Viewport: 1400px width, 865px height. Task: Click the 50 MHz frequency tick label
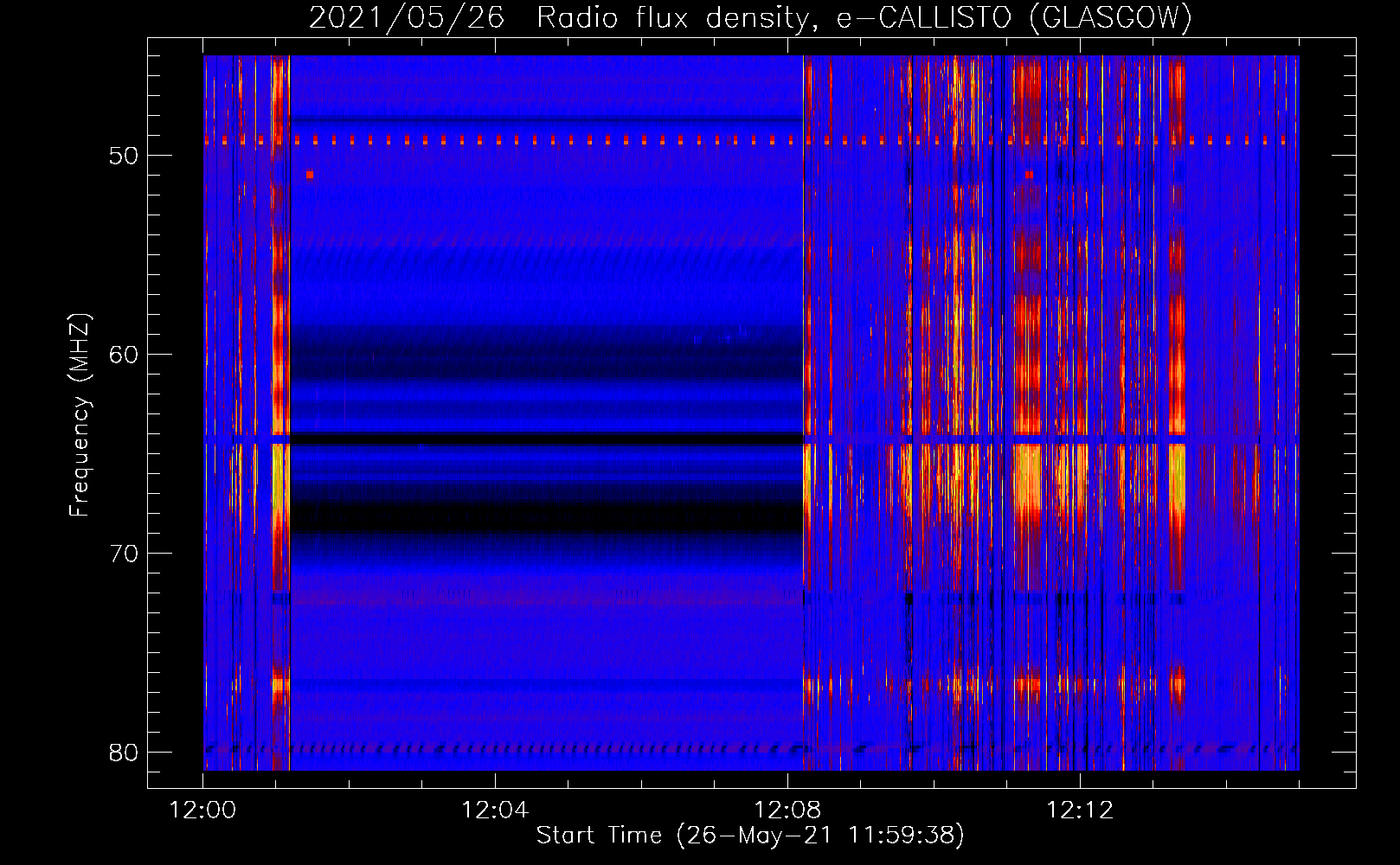tap(124, 156)
